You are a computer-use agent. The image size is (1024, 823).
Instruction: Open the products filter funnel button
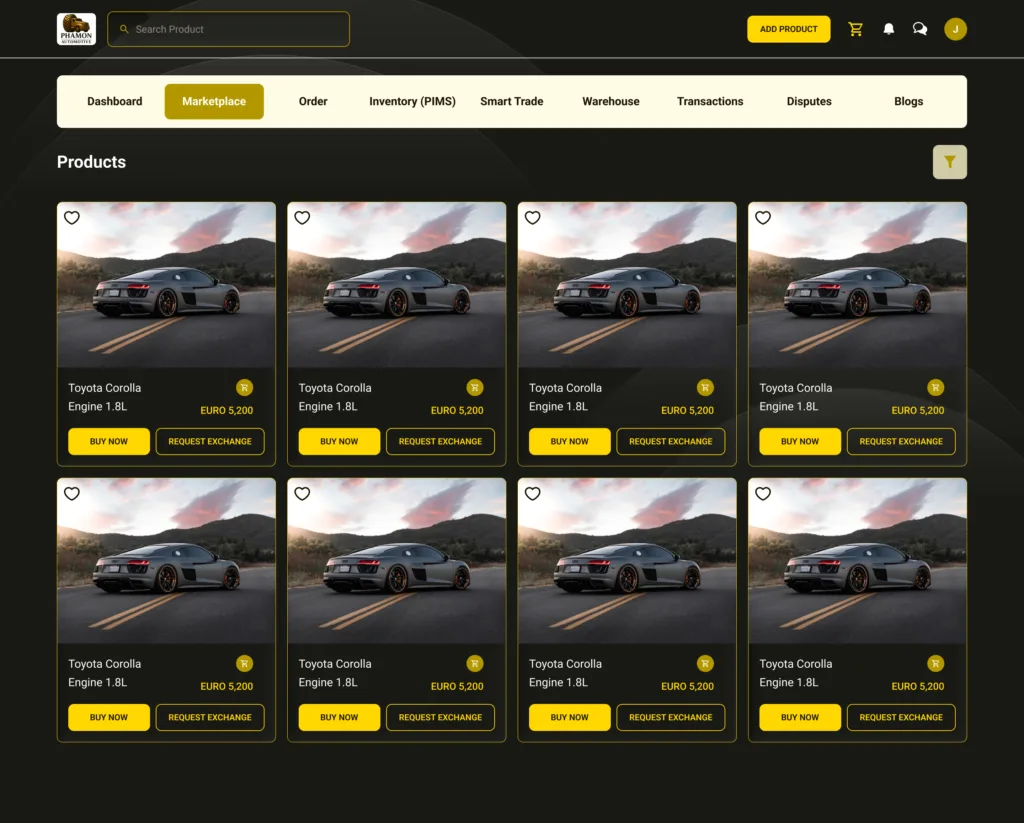point(950,162)
